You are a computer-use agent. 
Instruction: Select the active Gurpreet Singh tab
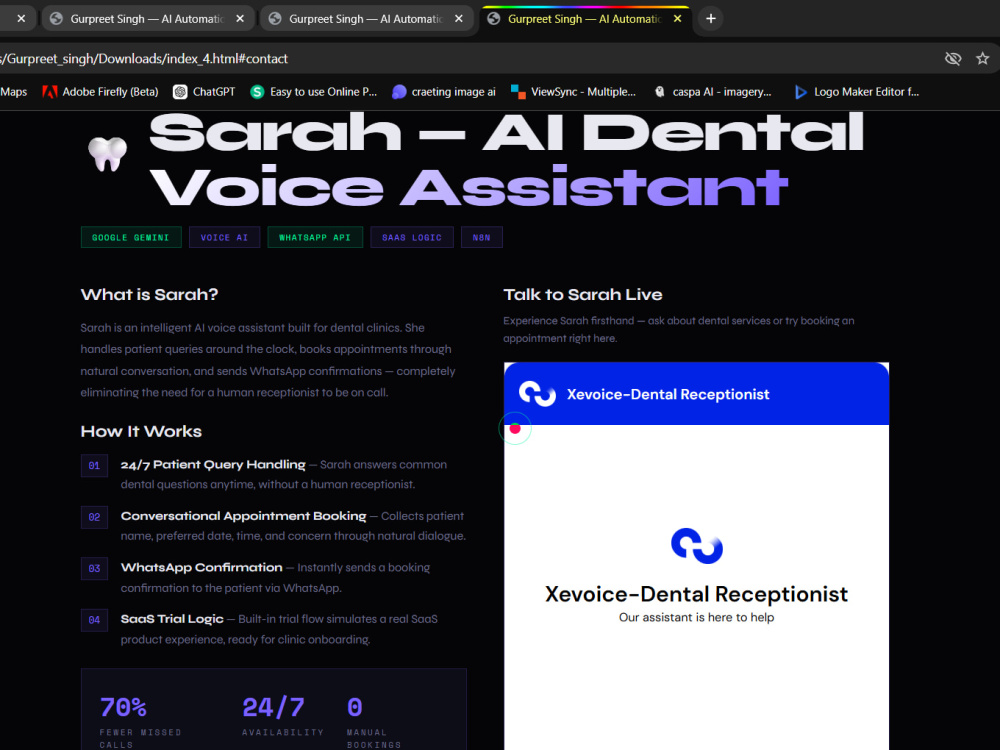585,18
